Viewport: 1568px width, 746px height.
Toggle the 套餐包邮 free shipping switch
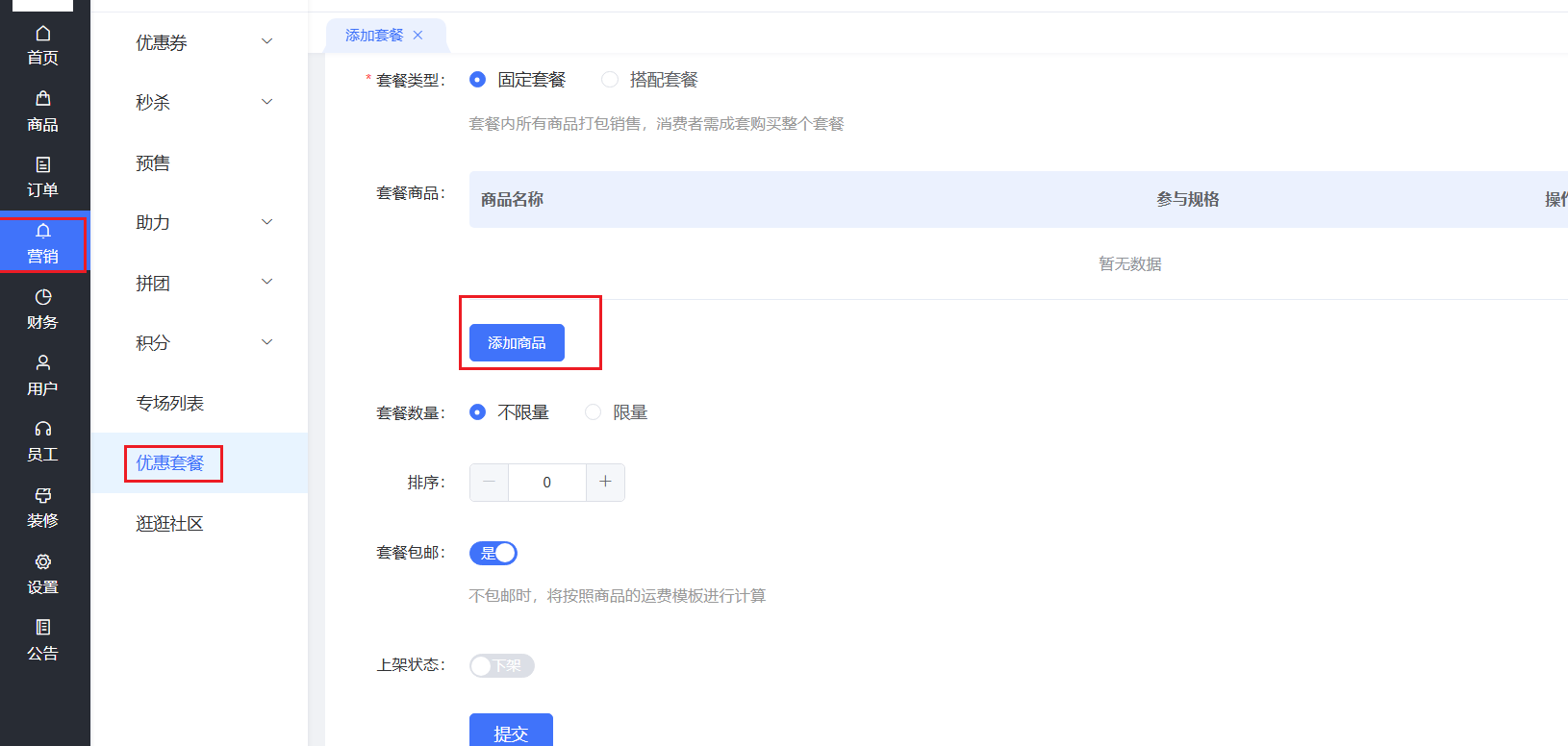click(x=493, y=553)
